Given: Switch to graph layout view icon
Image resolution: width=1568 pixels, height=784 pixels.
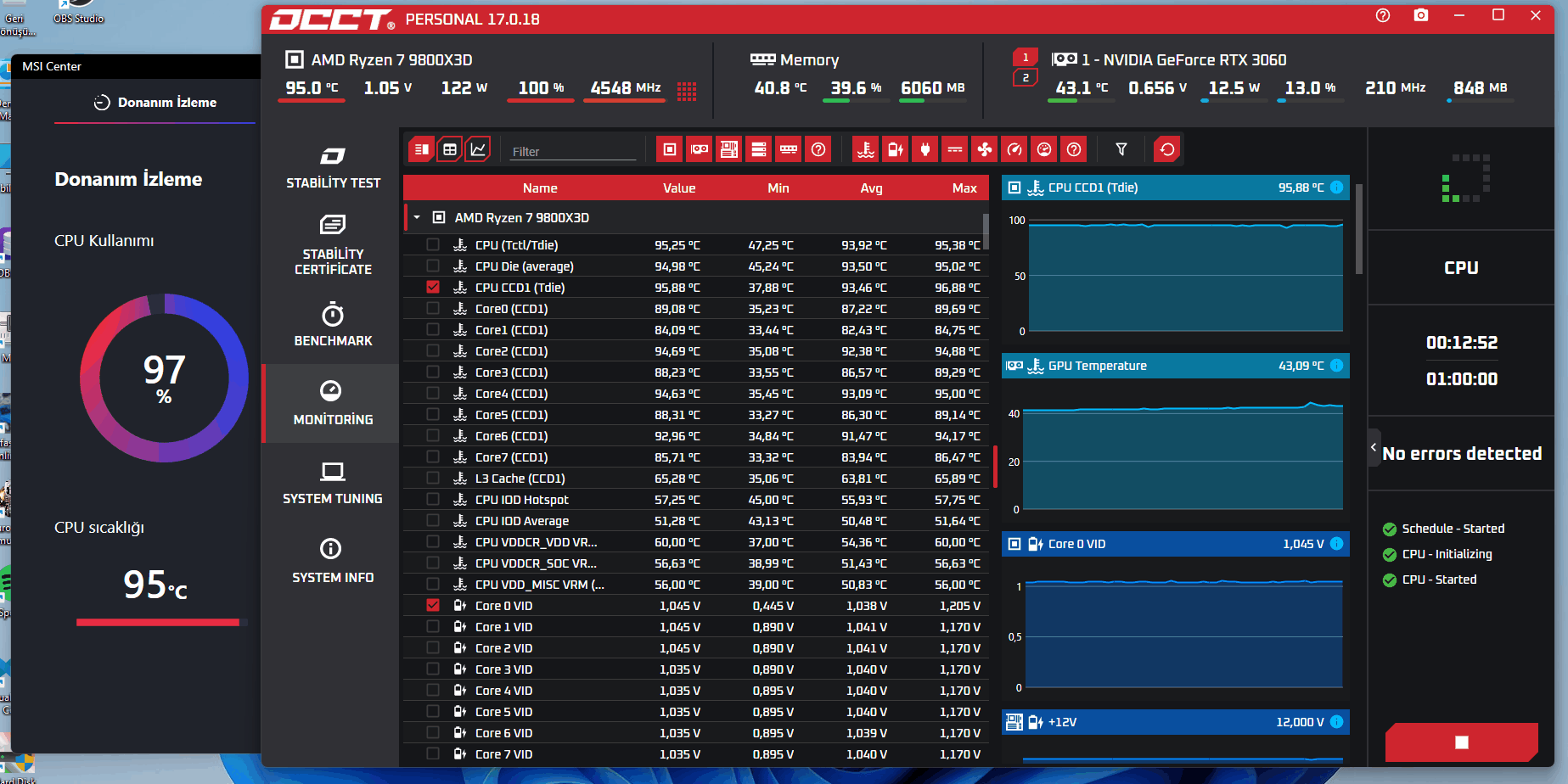Looking at the screenshot, I should pos(479,150).
